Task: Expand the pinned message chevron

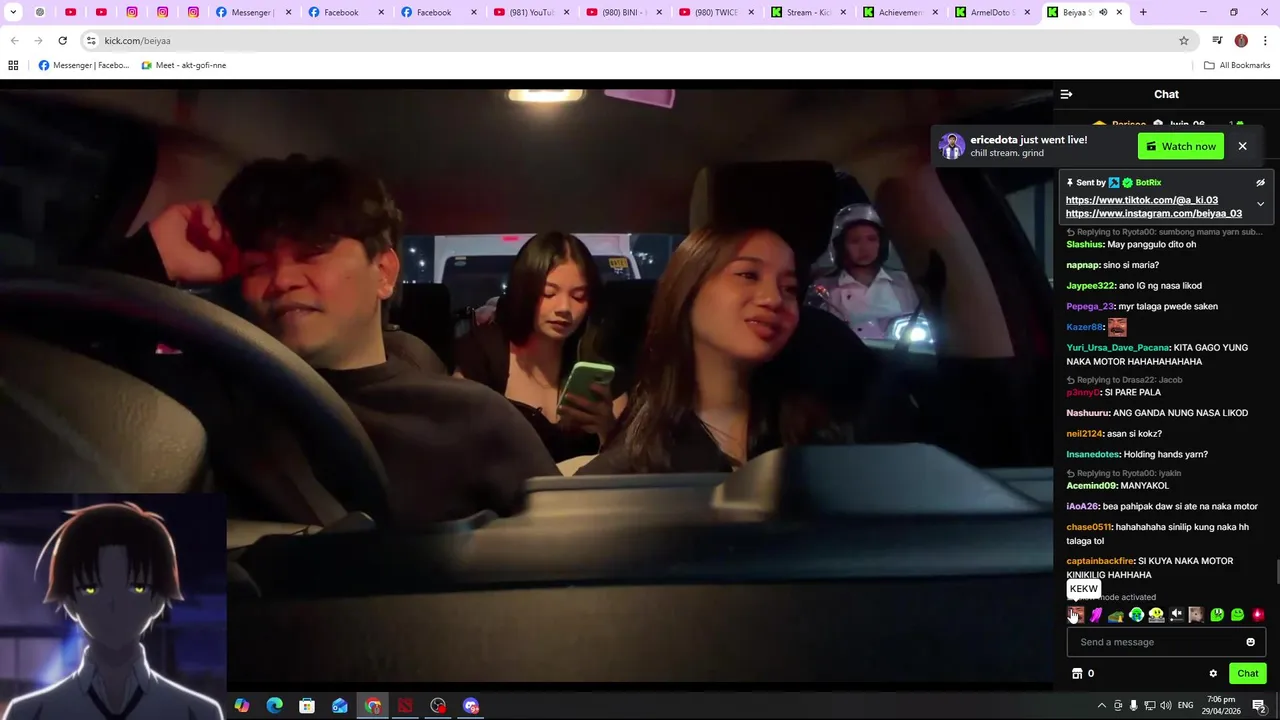Action: (1260, 204)
